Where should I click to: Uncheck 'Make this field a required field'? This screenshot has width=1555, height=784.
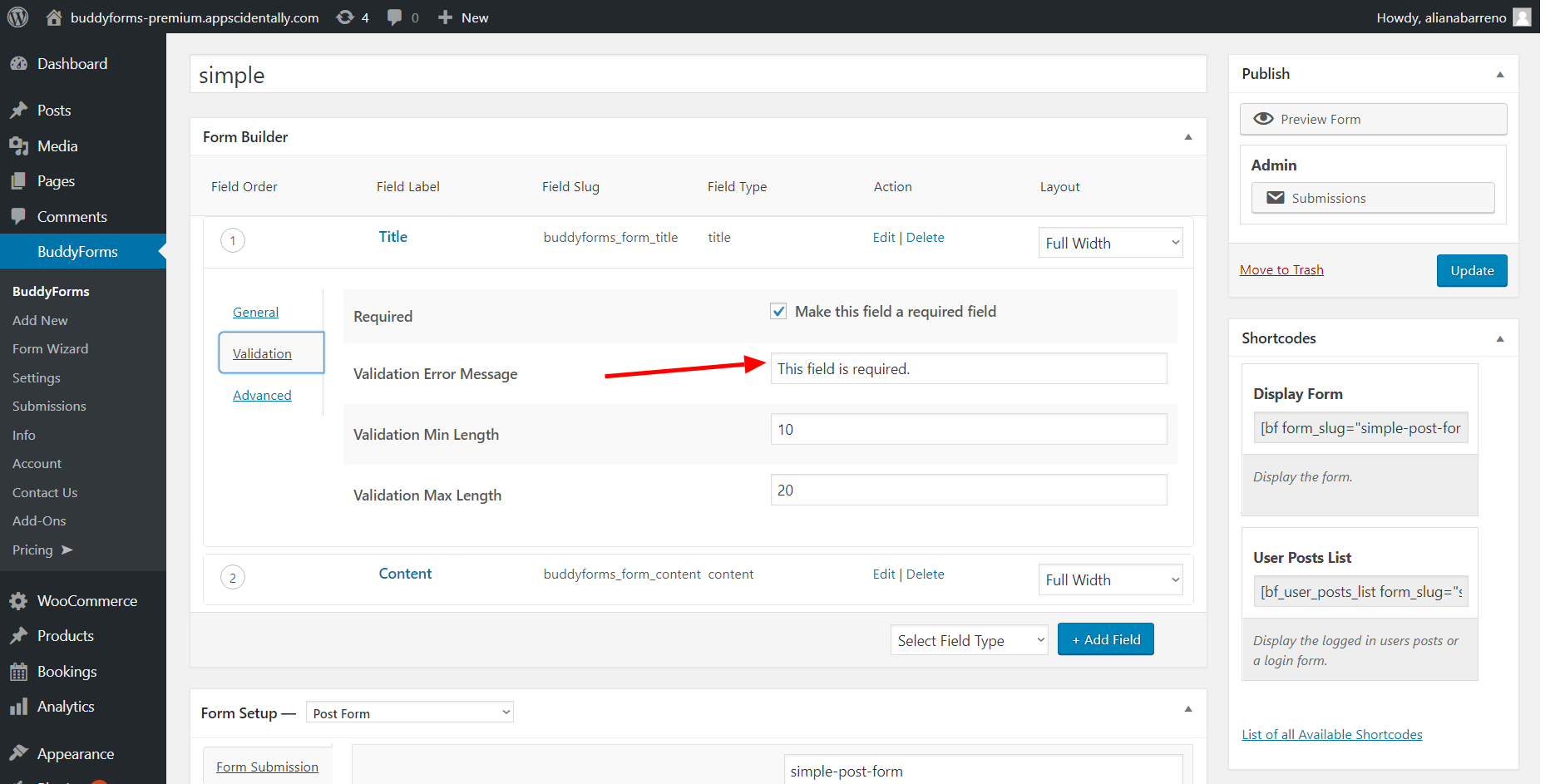[777, 311]
